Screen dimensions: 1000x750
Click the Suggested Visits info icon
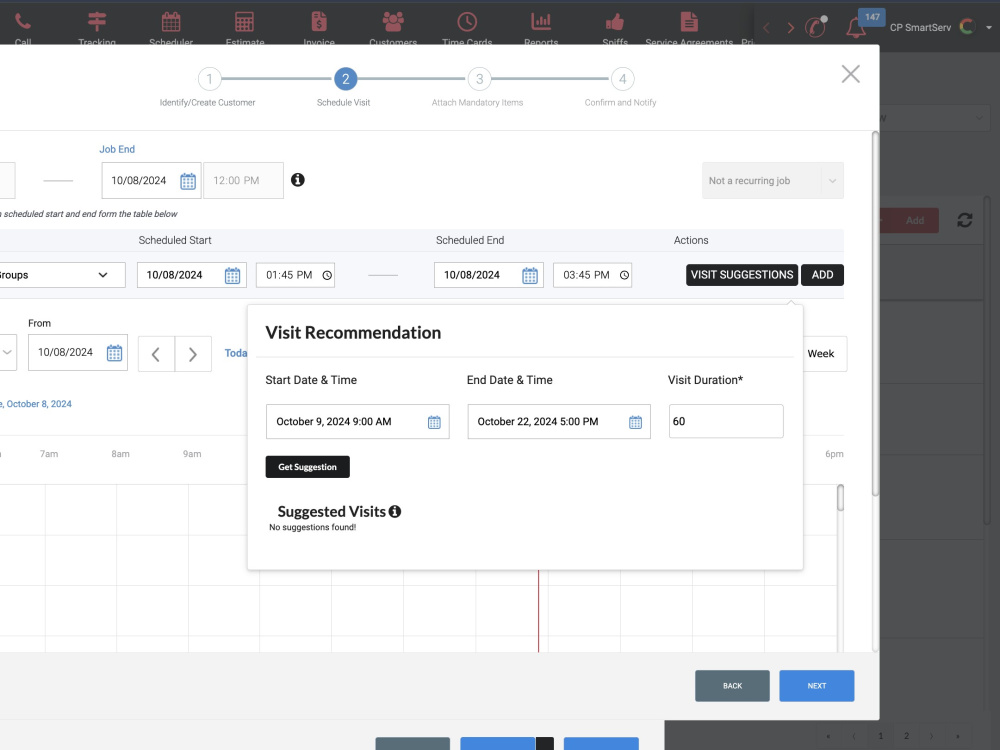(x=395, y=511)
